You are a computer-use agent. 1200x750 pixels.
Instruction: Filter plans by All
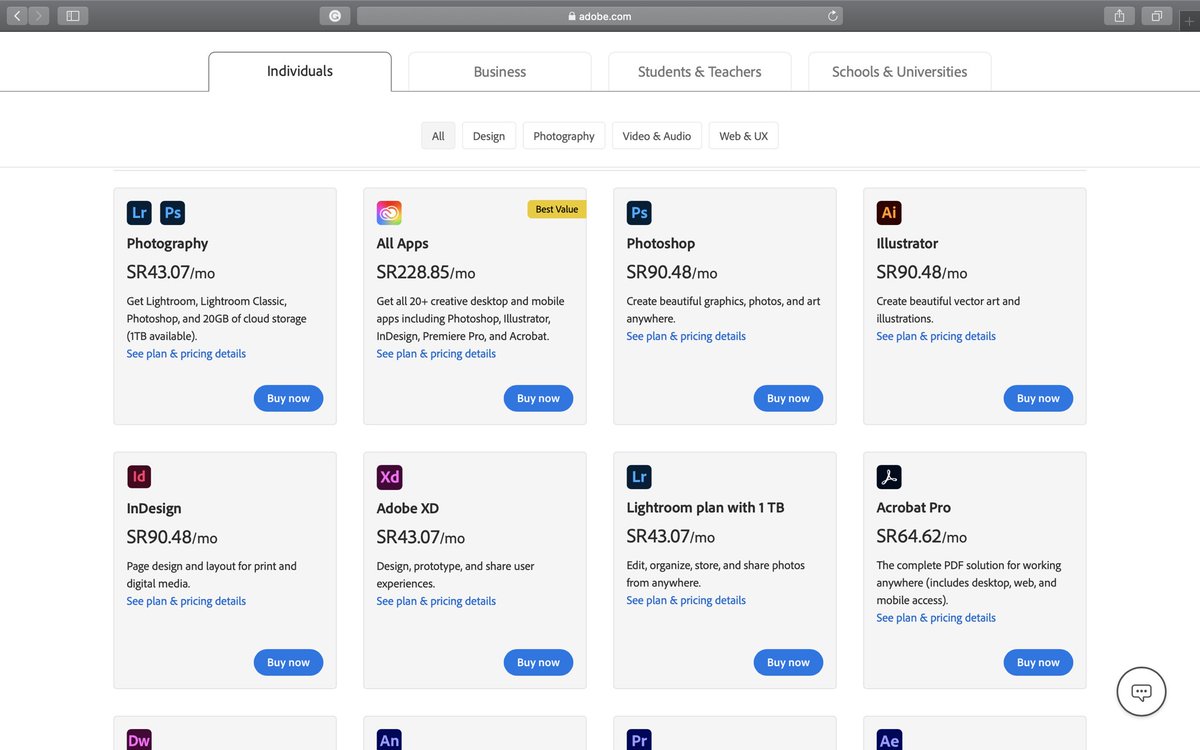tap(438, 136)
